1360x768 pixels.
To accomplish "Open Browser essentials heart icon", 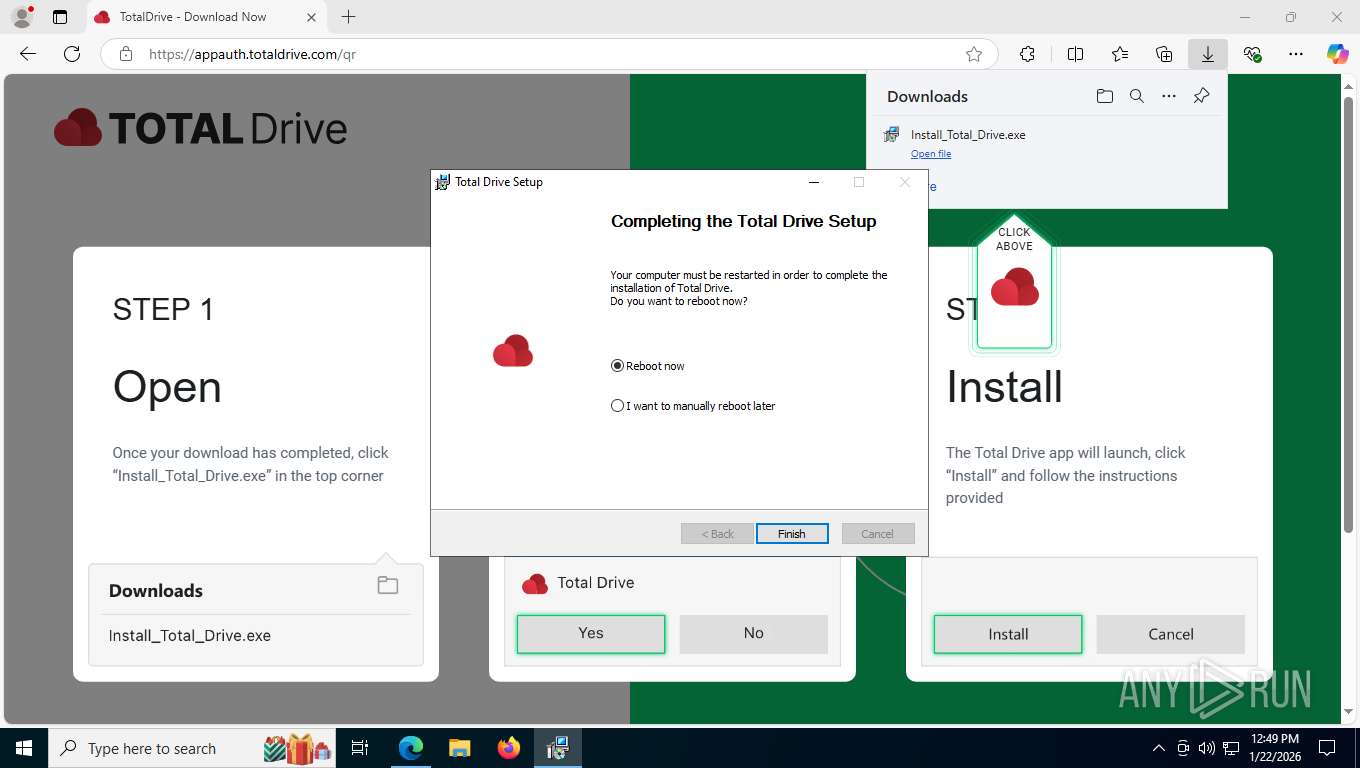I will coord(1252,54).
